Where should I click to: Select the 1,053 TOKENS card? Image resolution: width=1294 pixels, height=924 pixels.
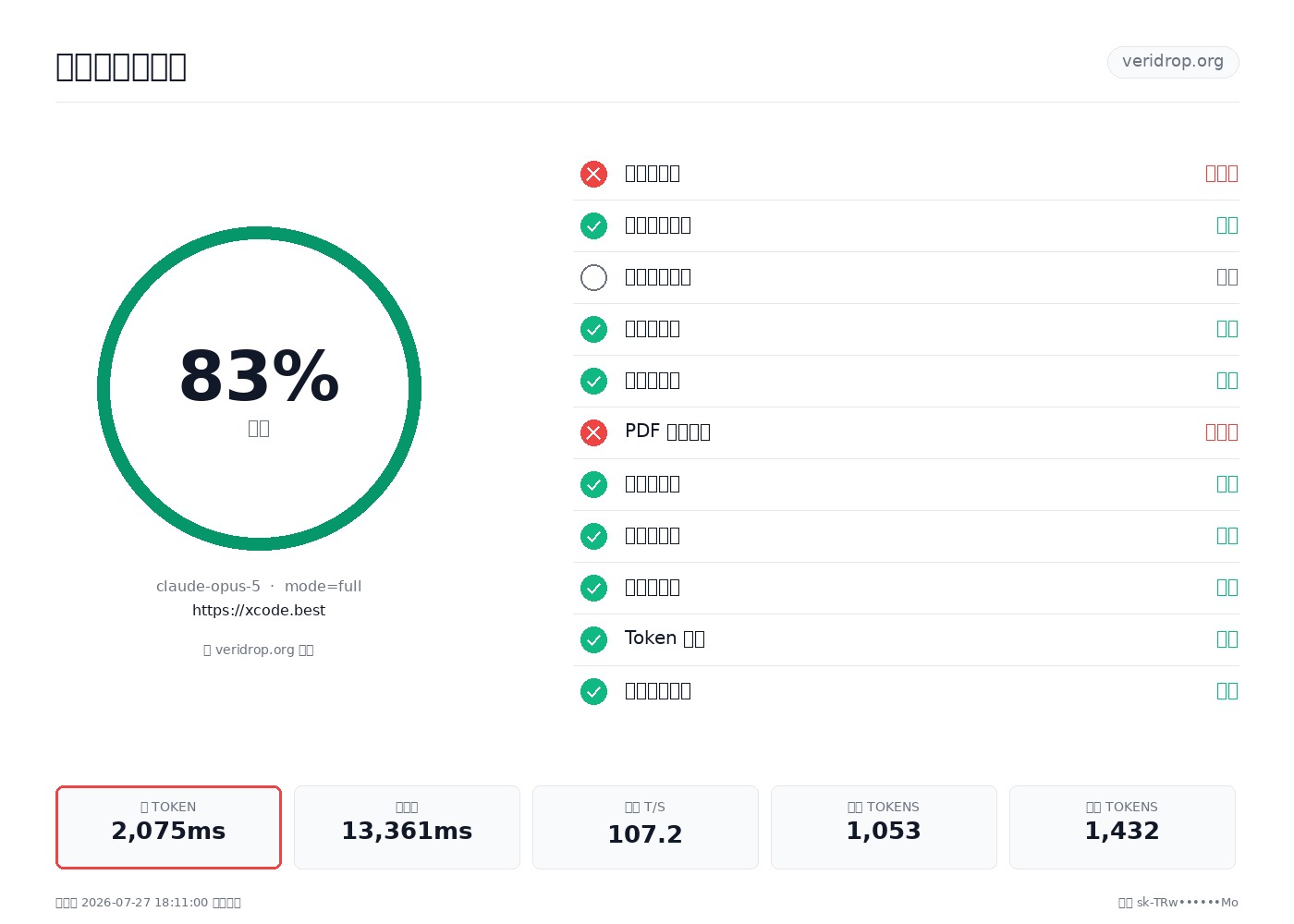[884, 827]
